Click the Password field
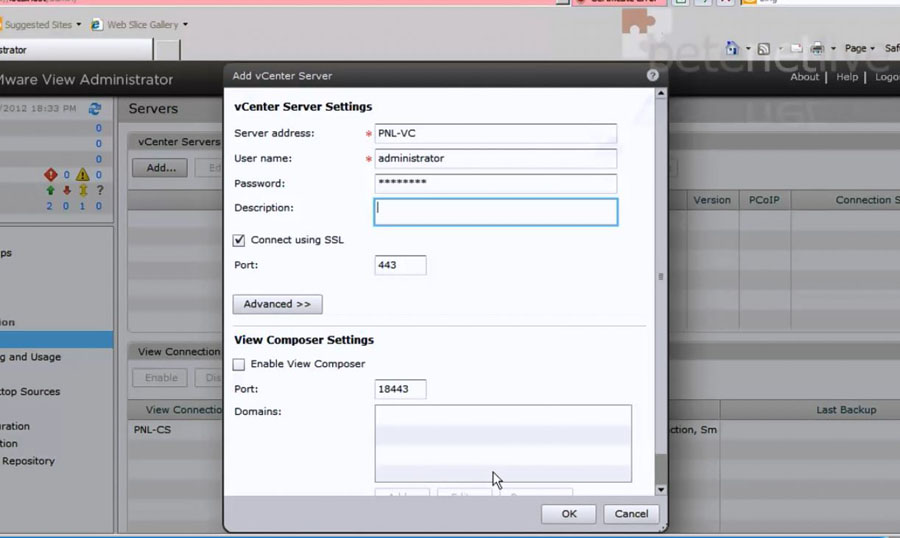900x538 pixels. (x=495, y=183)
